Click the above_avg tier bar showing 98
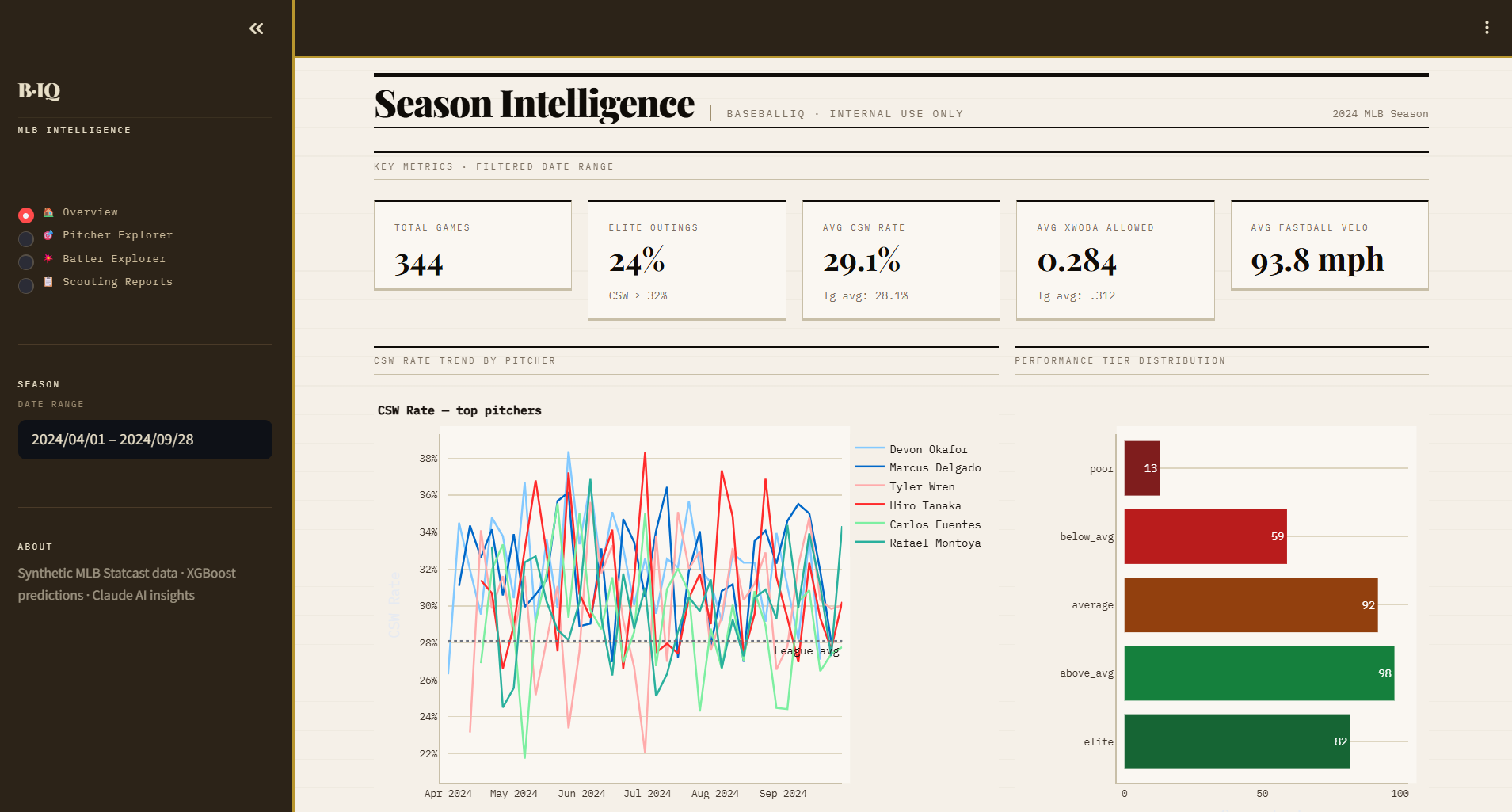 (x=1259, y=673)
